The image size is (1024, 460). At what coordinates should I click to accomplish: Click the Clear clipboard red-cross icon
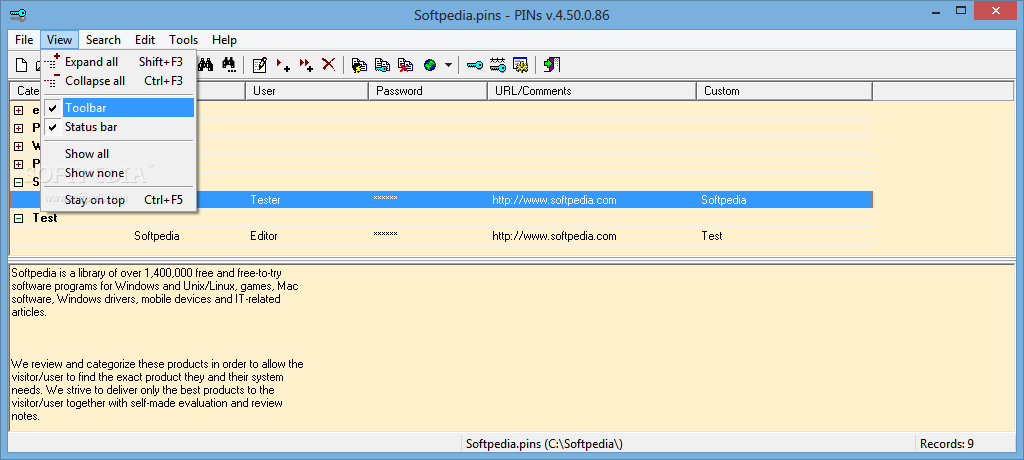pos(406,65)
